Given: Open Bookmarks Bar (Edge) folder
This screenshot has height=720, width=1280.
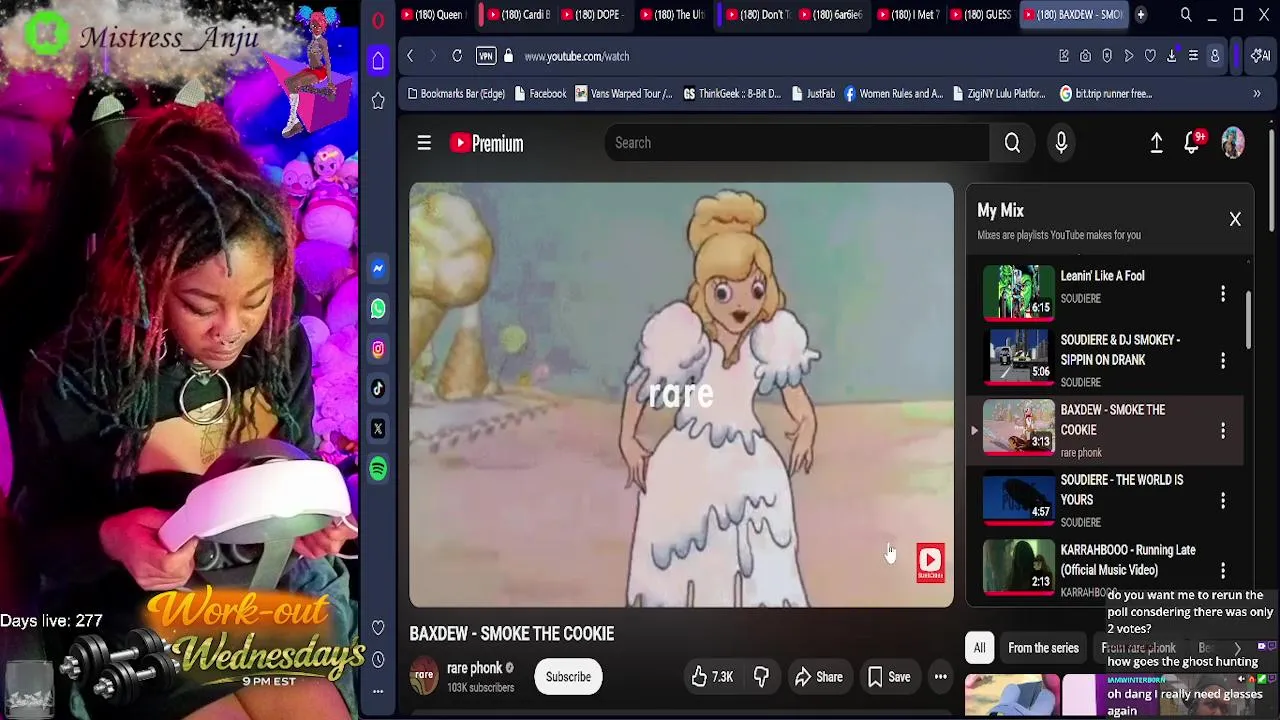Looking at the screenshot, I should point(456,94).
